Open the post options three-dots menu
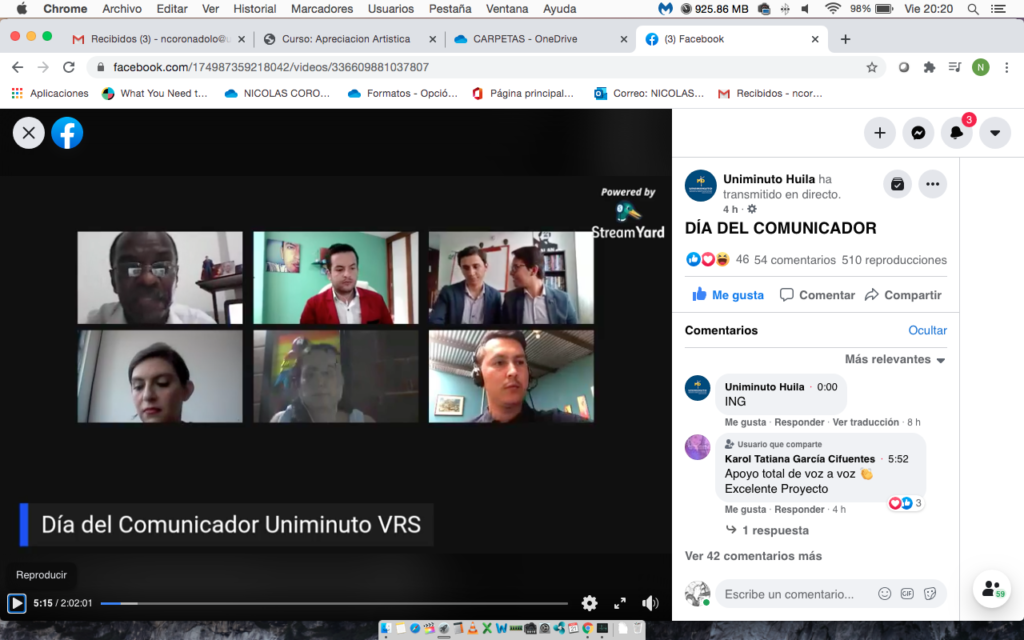 coord(933,184)
